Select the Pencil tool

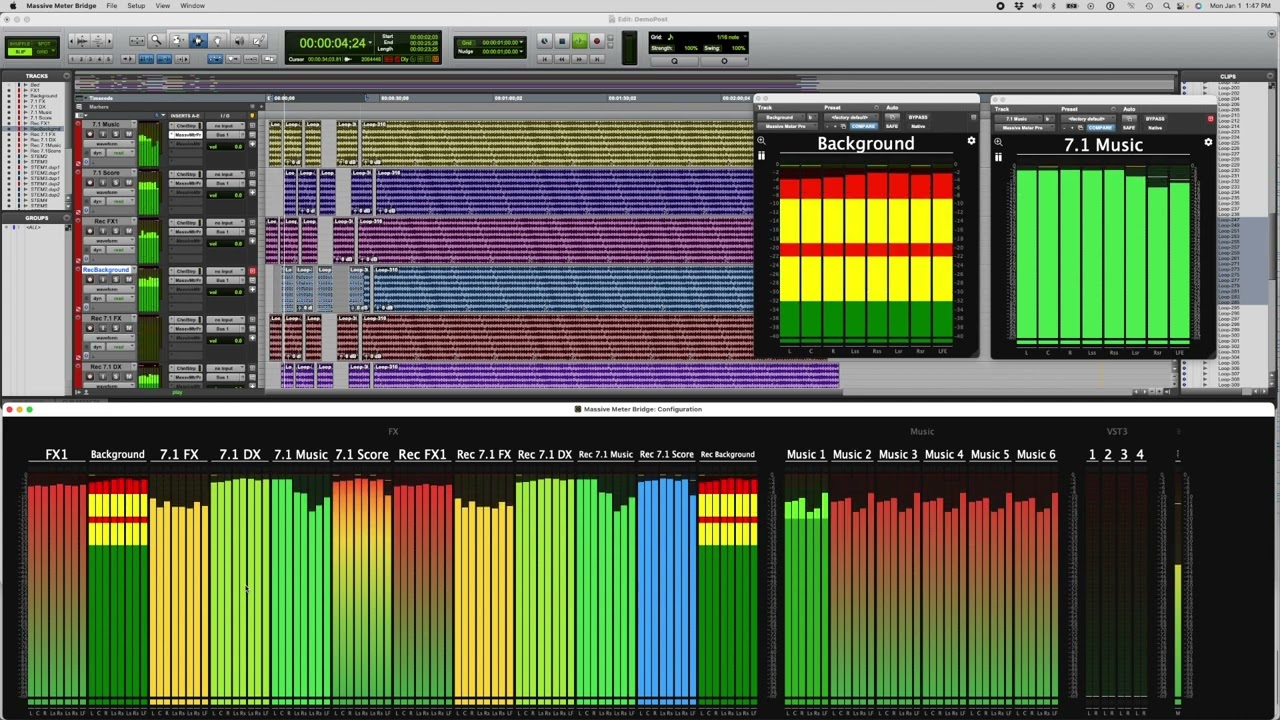pyautogui.click(x=259, y=41)
